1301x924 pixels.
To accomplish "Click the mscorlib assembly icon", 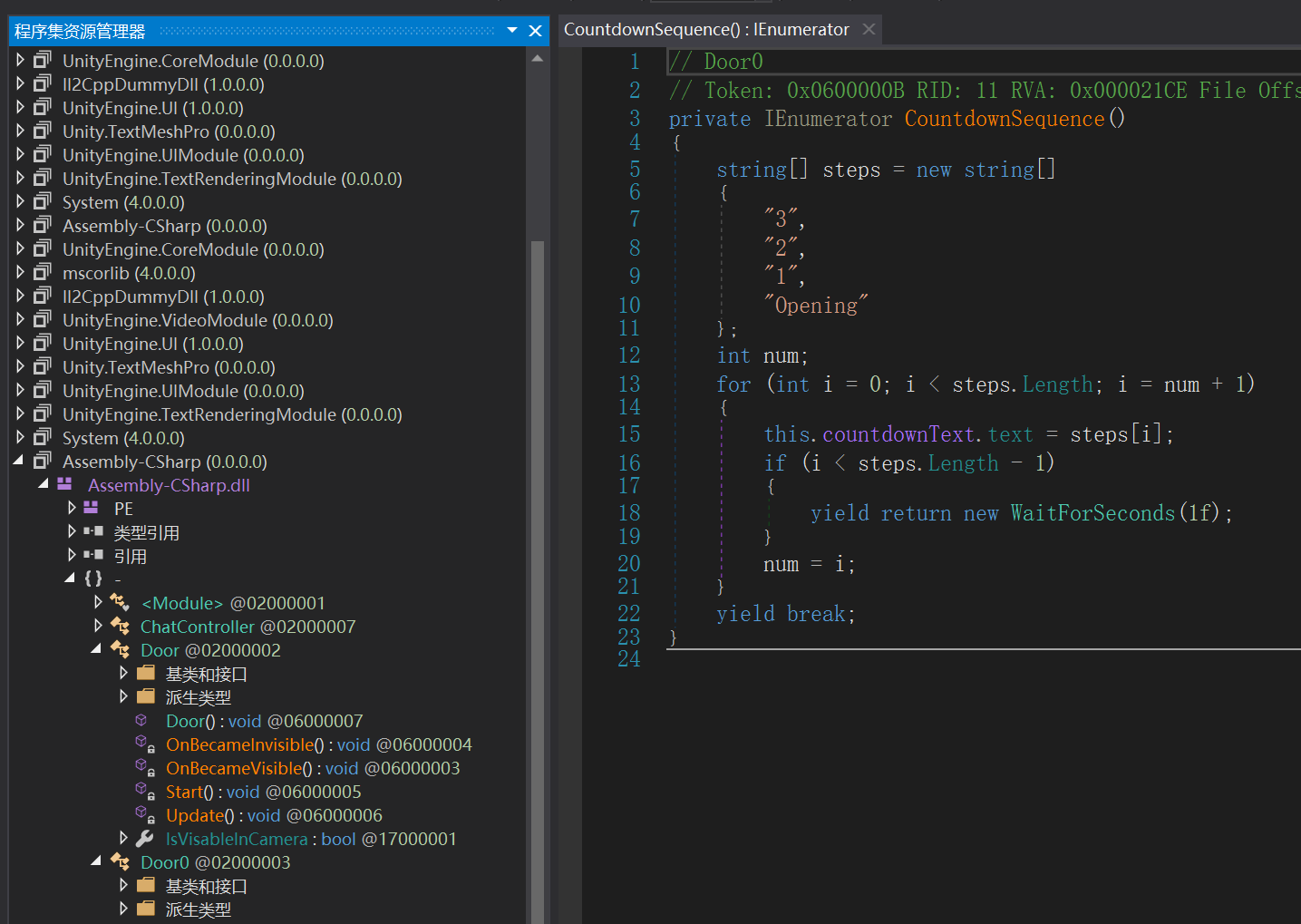I will (x=43, y=273).
